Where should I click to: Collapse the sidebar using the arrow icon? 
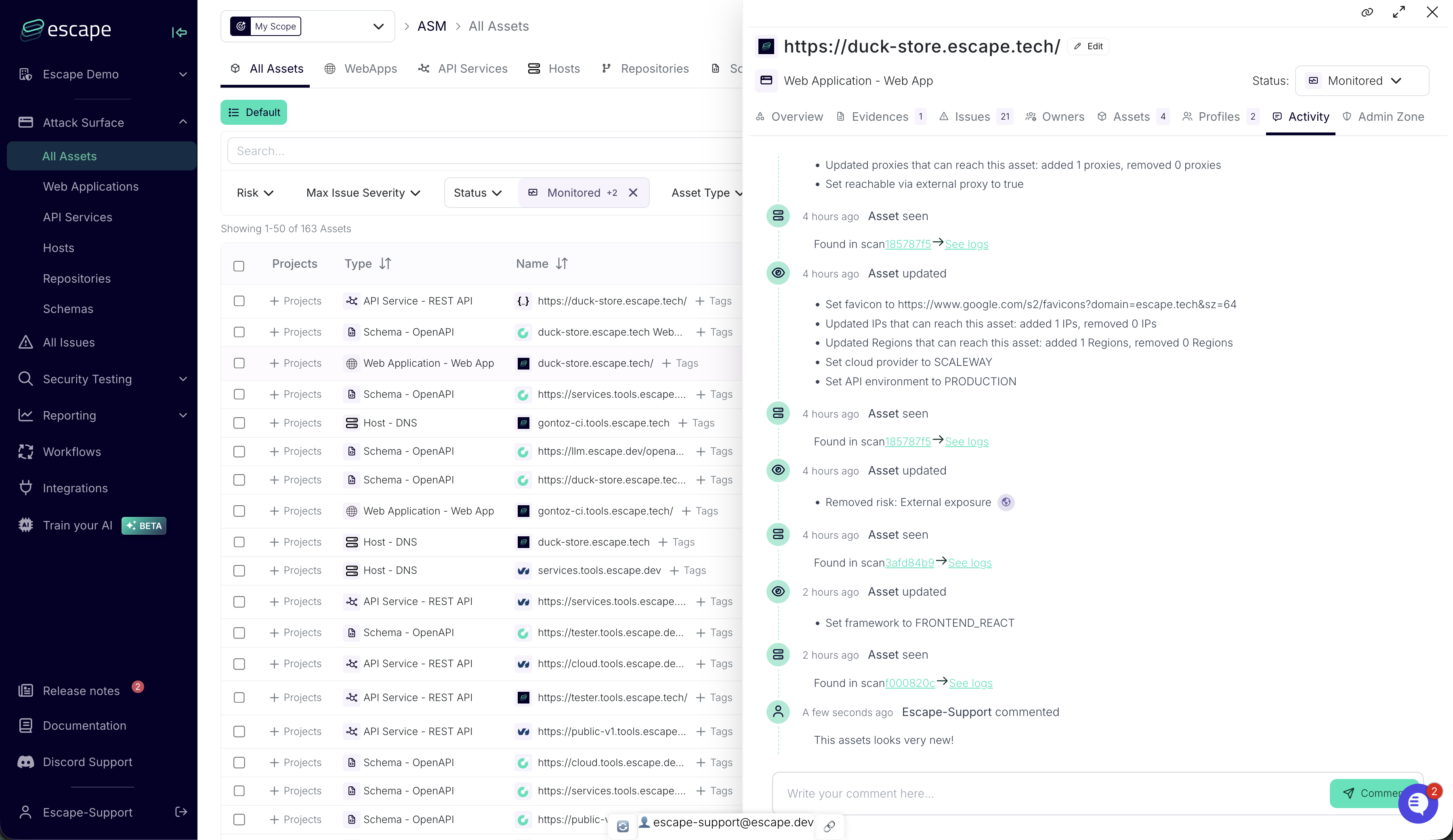tap(179, 33)
